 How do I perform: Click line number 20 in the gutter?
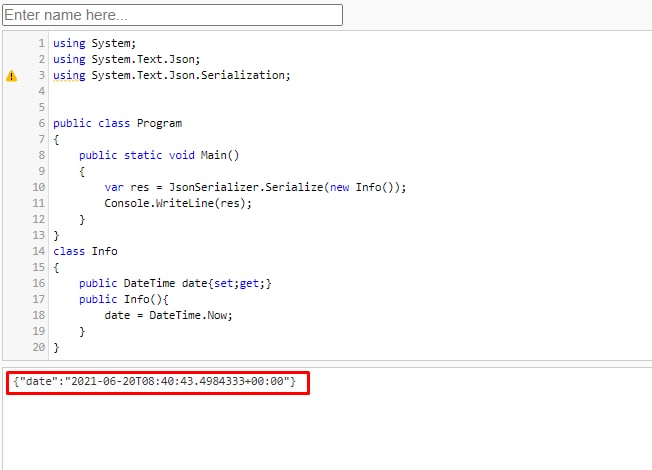click(39, 347)
